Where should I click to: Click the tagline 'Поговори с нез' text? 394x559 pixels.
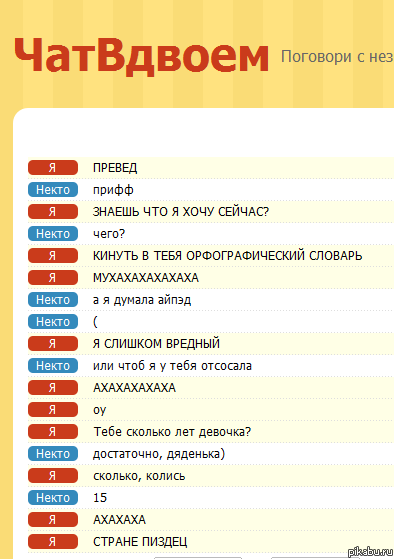tap(337, 57)
